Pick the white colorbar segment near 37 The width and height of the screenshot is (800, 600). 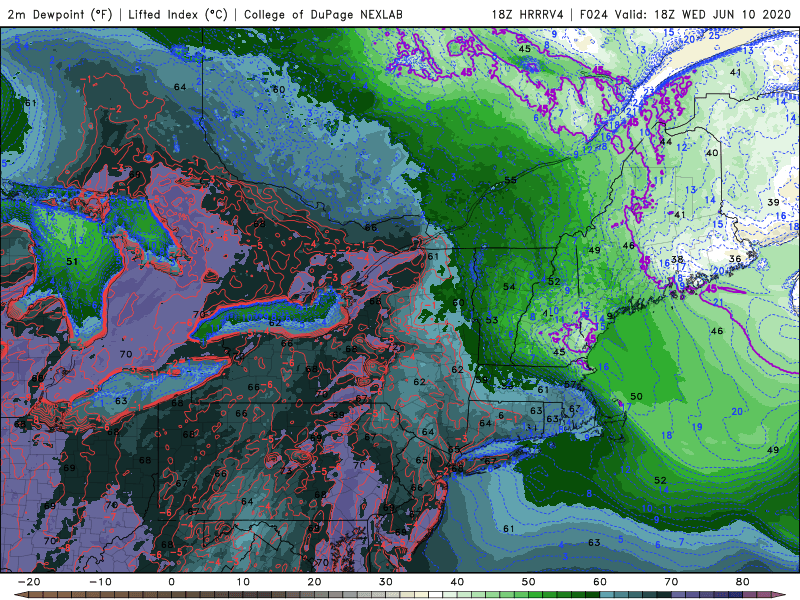(435, 595)
